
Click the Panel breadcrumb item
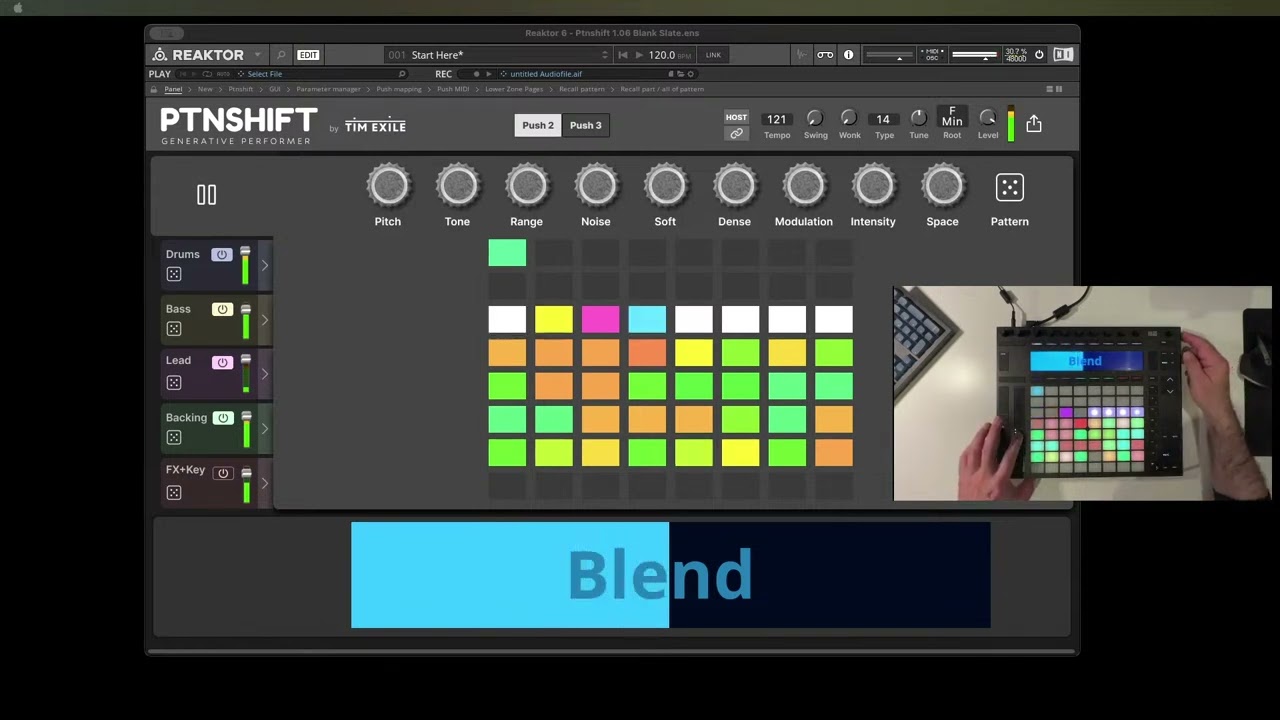click(x=173, y=89)
